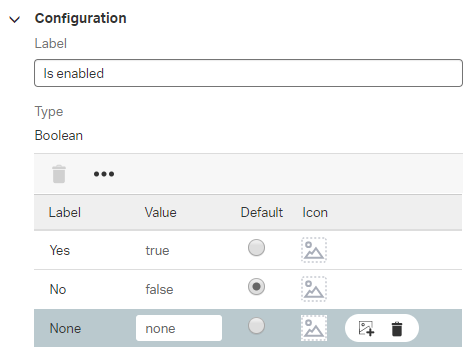Click the 'Boolean' type value text
This screenshot has height=361, width=469.
pyautogui.click(x=59, y=135)
